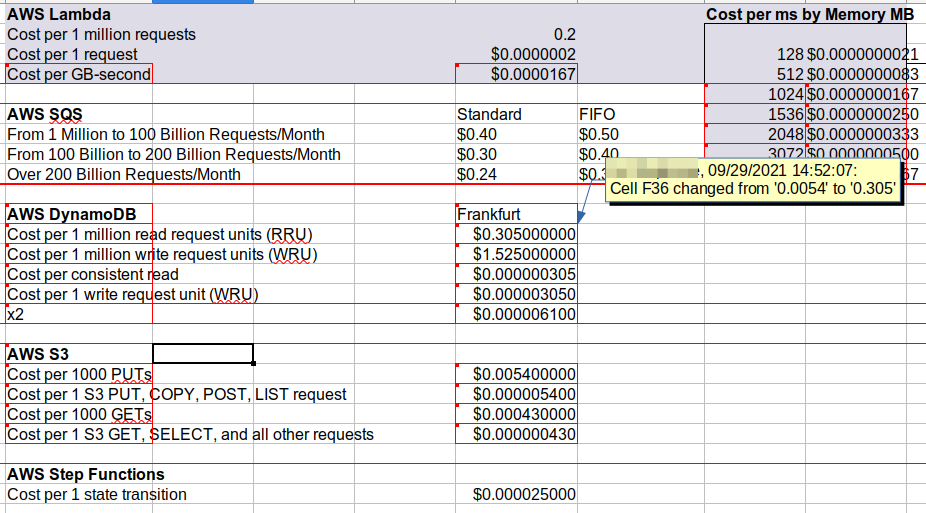Select 'Cost per 1 million read request units (RRU)'

[x=159, y=234]
